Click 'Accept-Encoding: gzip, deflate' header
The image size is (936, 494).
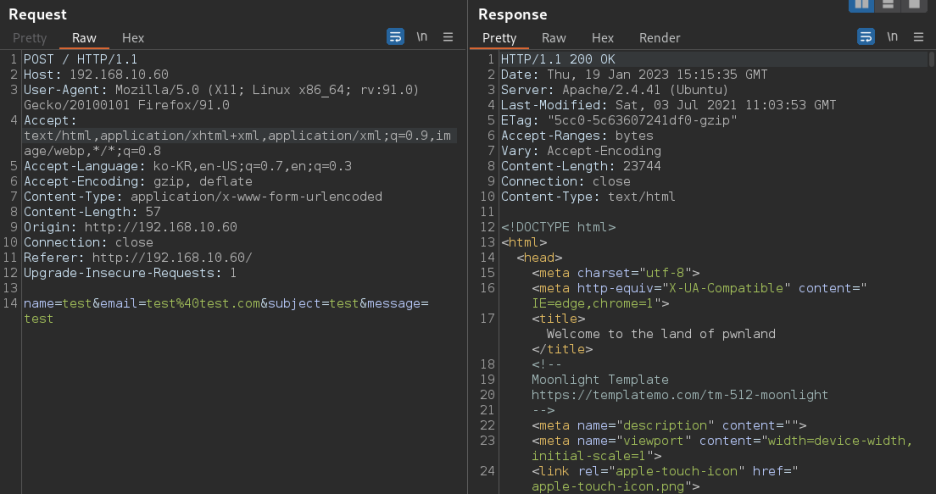click(138, 181)
